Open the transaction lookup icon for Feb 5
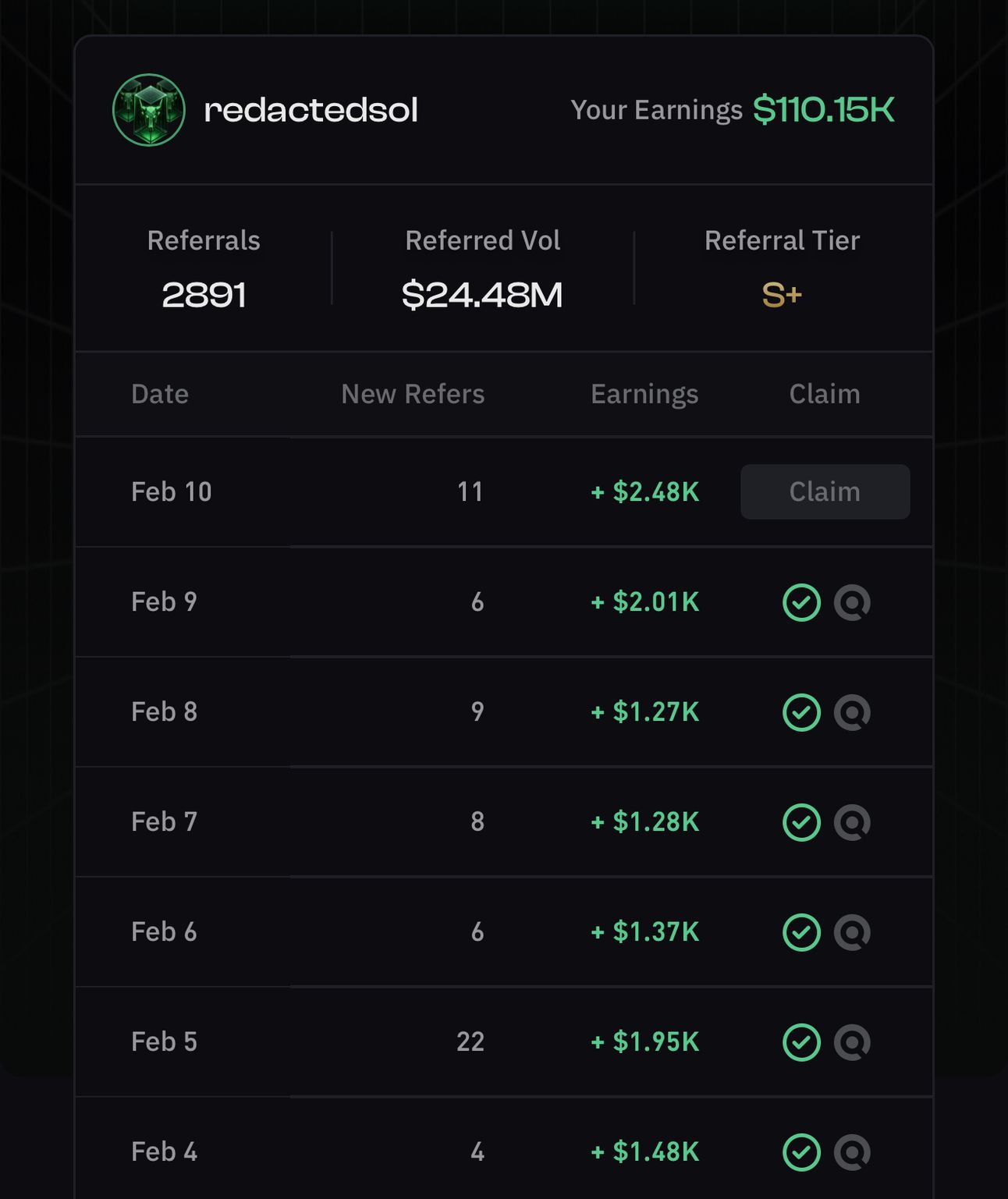Viewport: 1008px width, 1199px height. (x=852, y=1042)
